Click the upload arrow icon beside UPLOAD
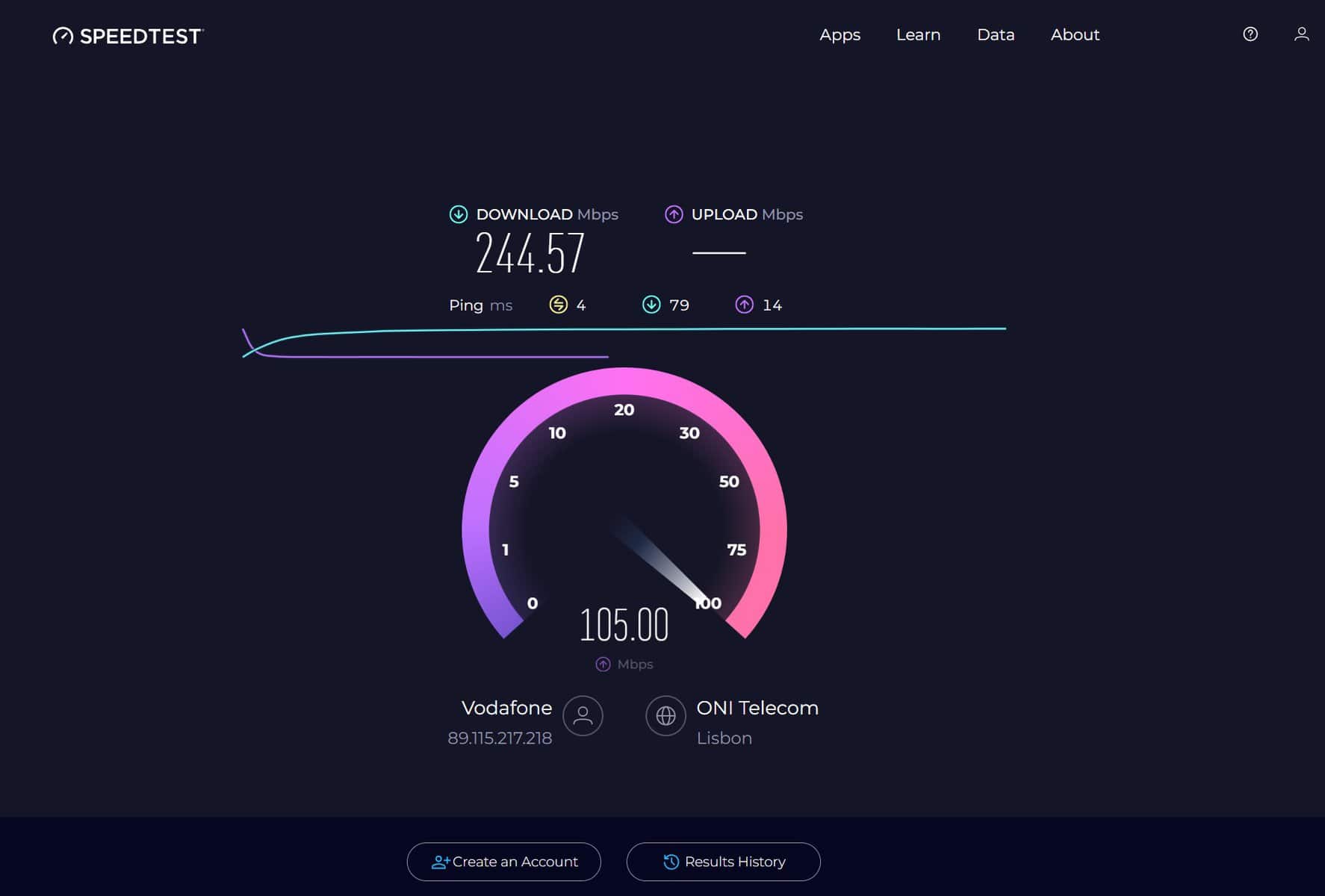This screenshot has height=896, width=1325. 673,215
